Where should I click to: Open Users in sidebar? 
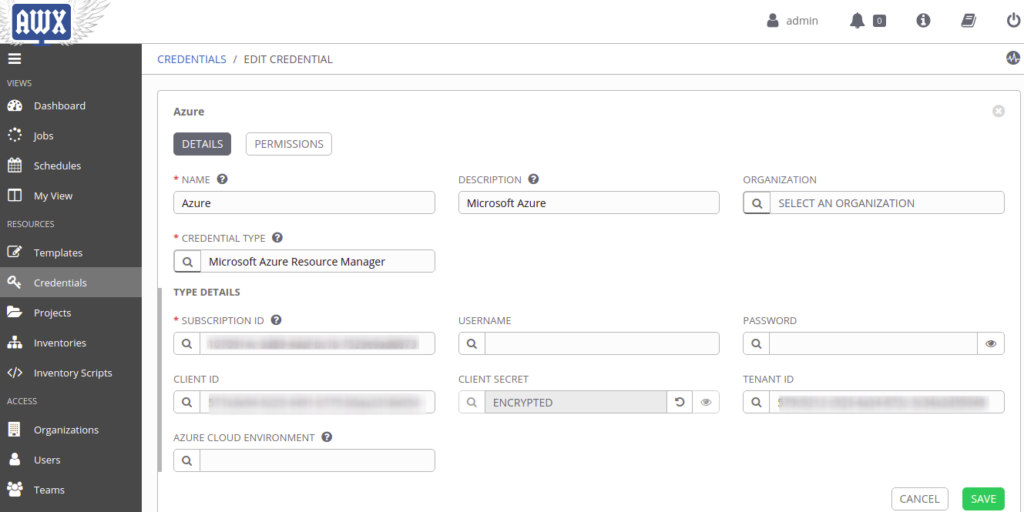(71, 460)
